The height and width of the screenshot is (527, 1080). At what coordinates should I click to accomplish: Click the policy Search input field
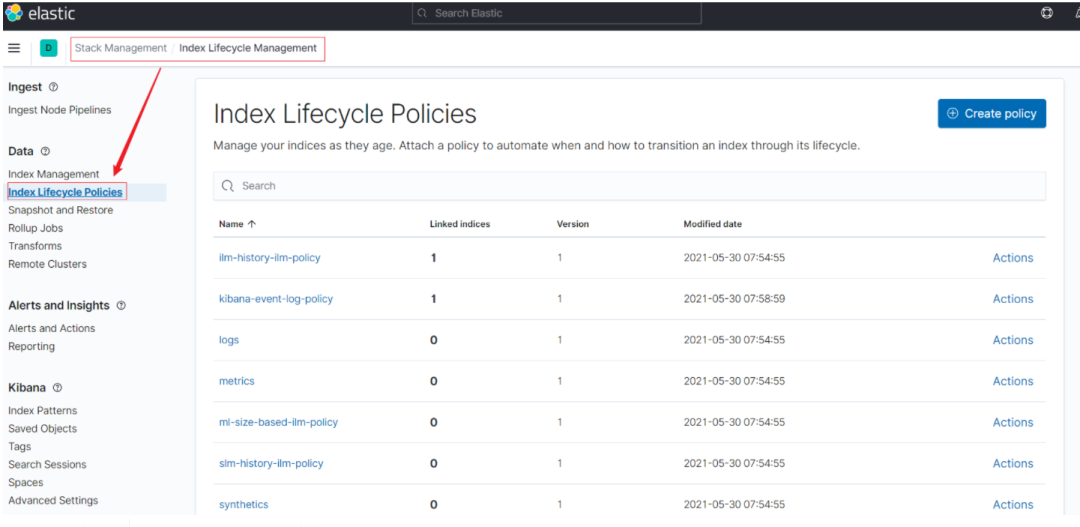[x=629, y=186]
